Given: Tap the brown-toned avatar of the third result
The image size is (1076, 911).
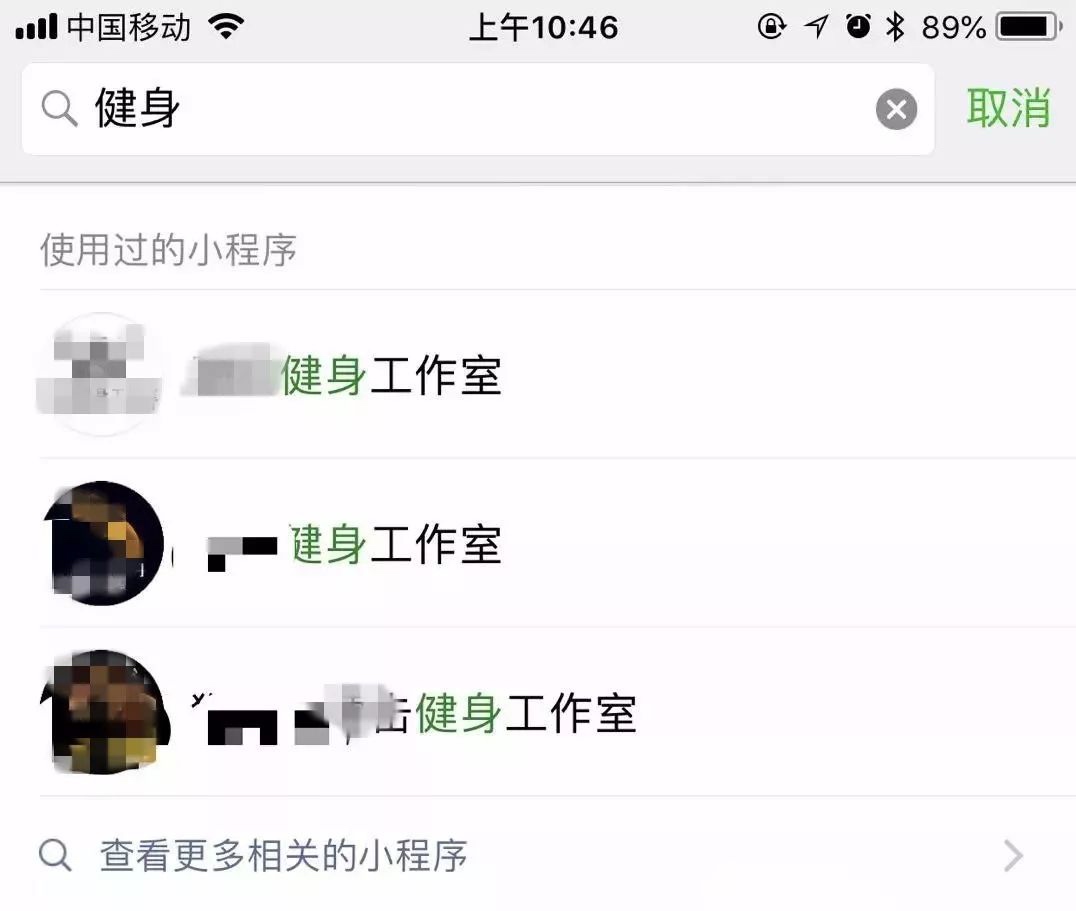Looking at the screenshot, I should point(104,711).
